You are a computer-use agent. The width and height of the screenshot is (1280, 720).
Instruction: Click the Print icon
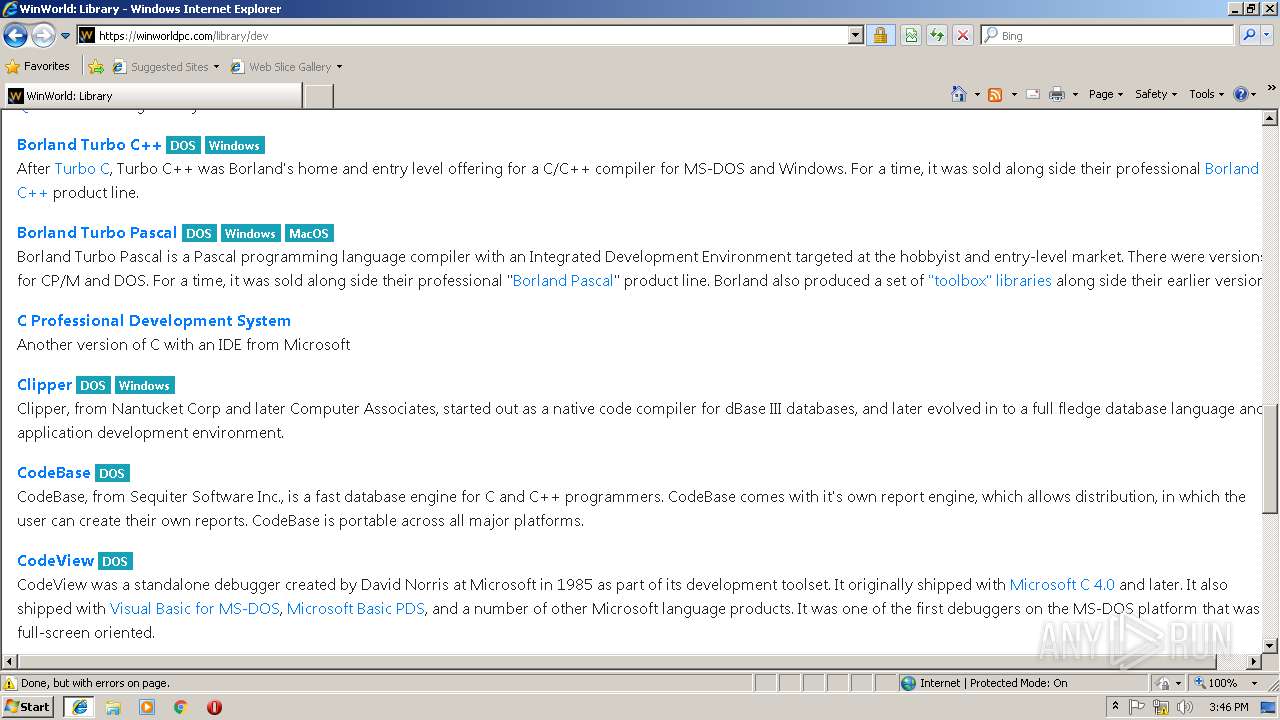point(1057,94)
